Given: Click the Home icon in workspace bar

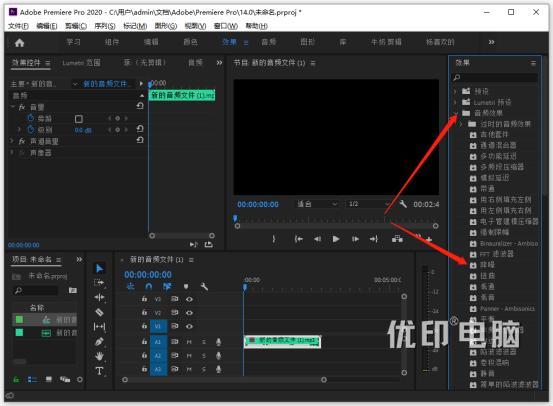Looking at the screenshot, I should pos(19,43).
